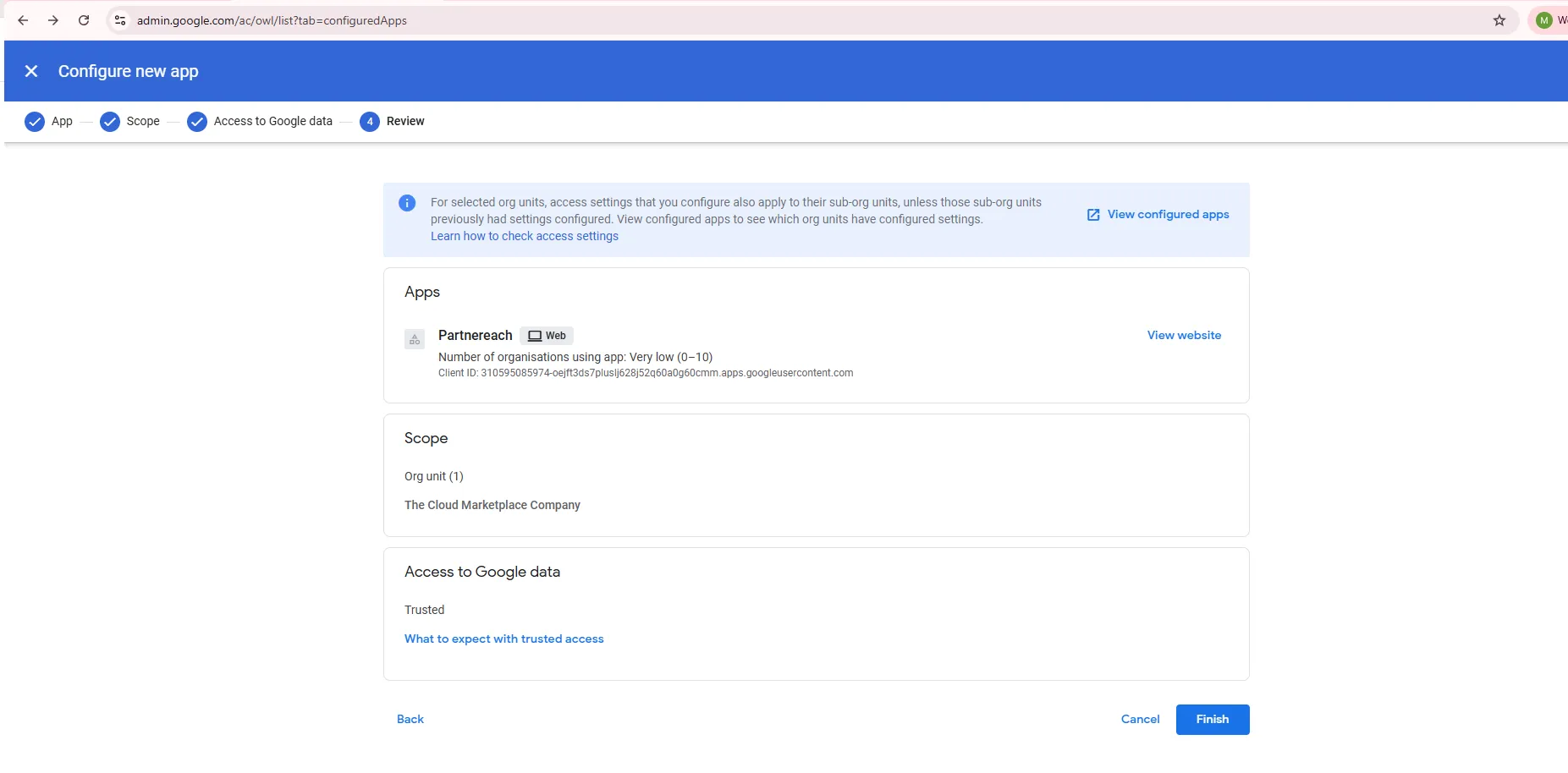The image size is (1568, 773).
Task: Close the Configure new app dialog
Action: [31, 71]
